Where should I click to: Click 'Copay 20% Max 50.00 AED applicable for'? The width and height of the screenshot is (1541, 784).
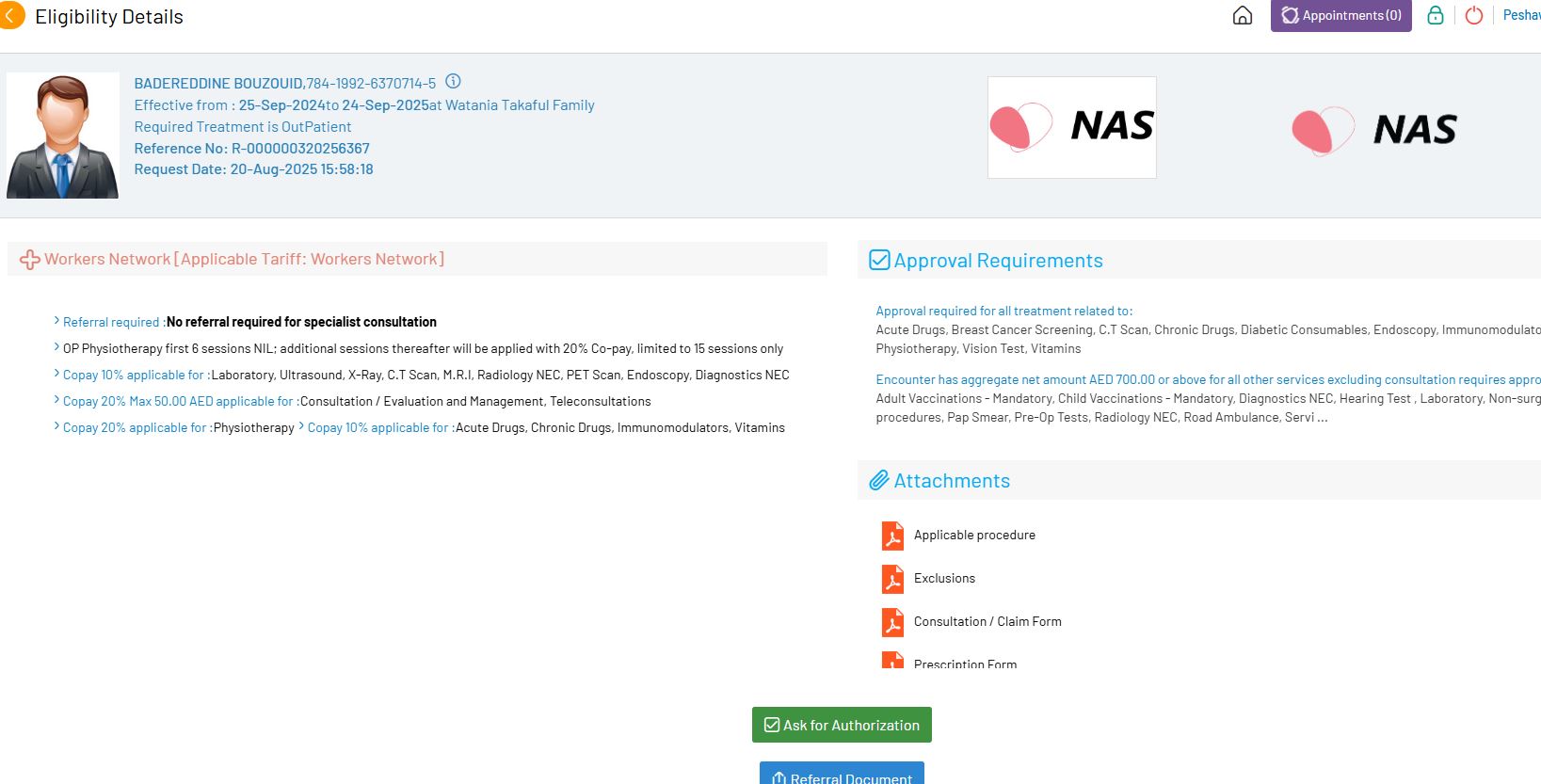(x=178, y=401)
